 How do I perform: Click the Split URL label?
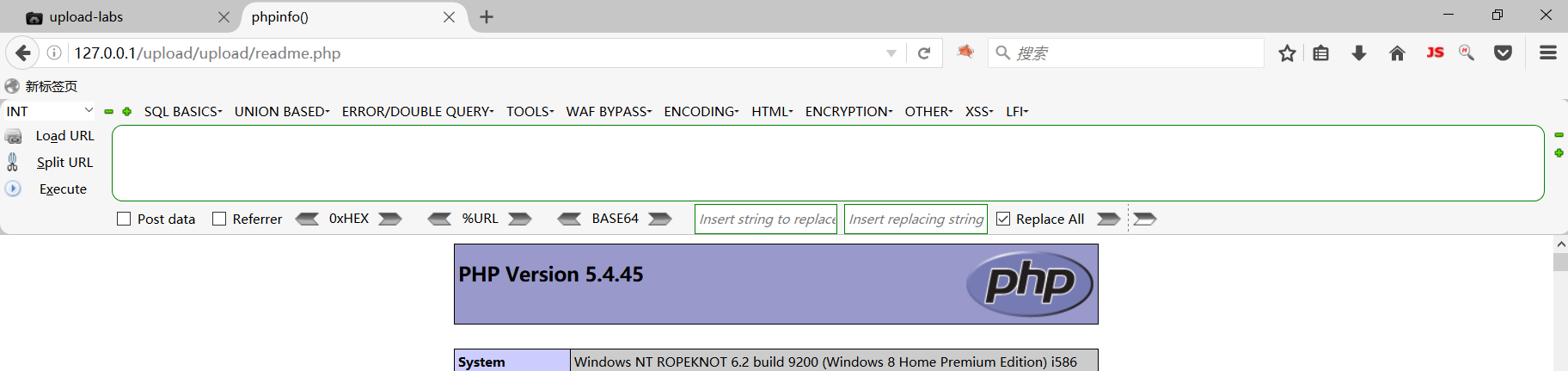[64, 162]
